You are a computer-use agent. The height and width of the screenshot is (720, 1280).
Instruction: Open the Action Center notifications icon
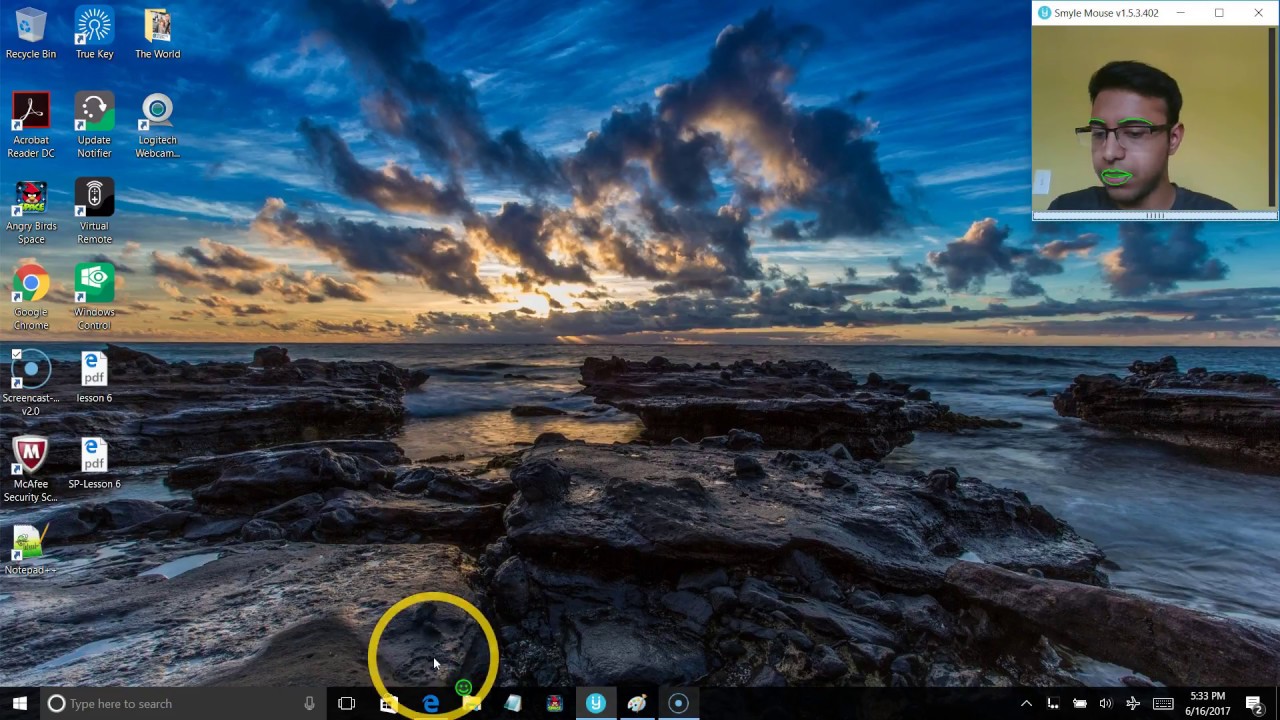point(1254,703)
